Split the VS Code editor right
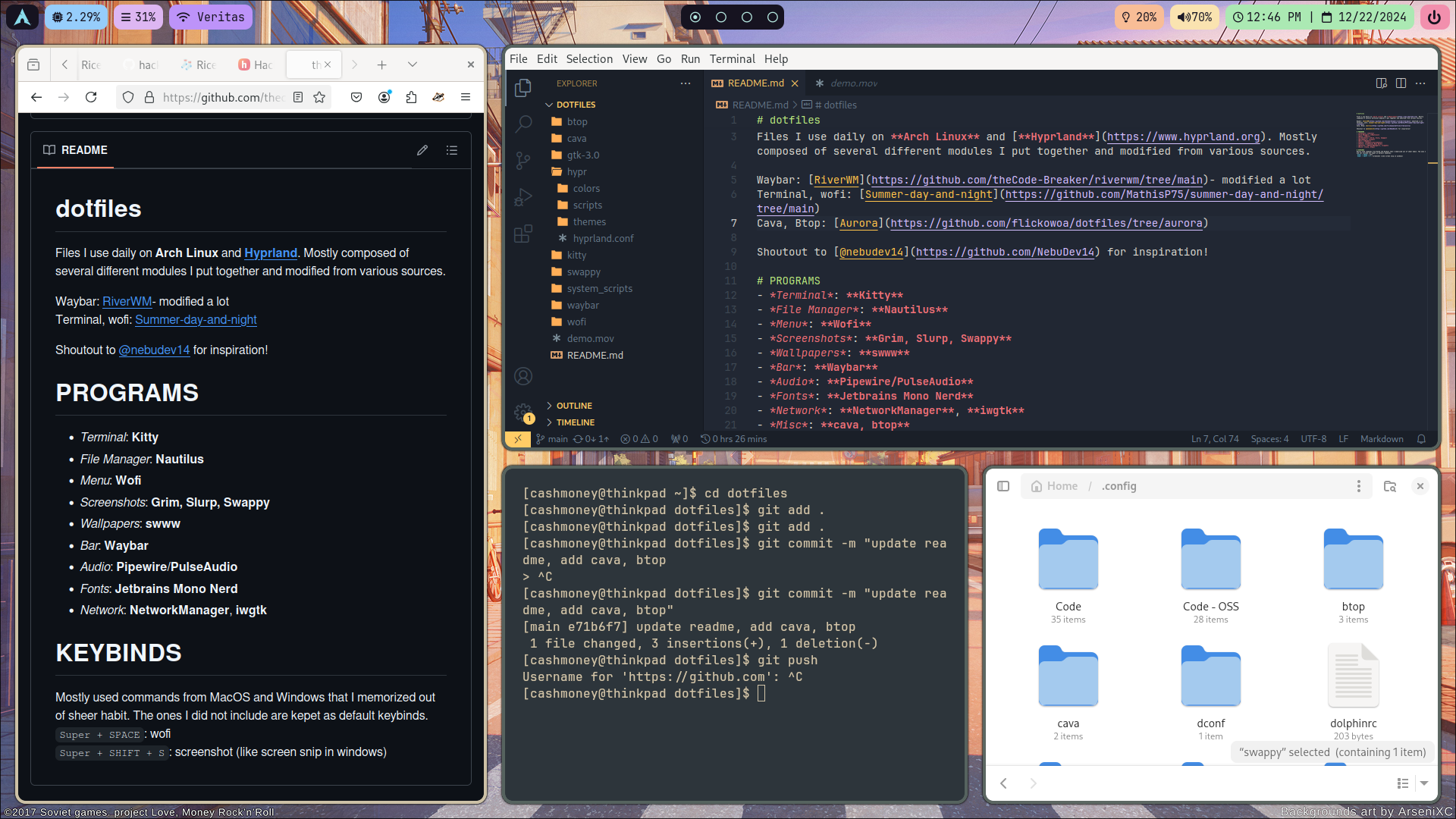1456x819 pixels. pos(1401,83)
